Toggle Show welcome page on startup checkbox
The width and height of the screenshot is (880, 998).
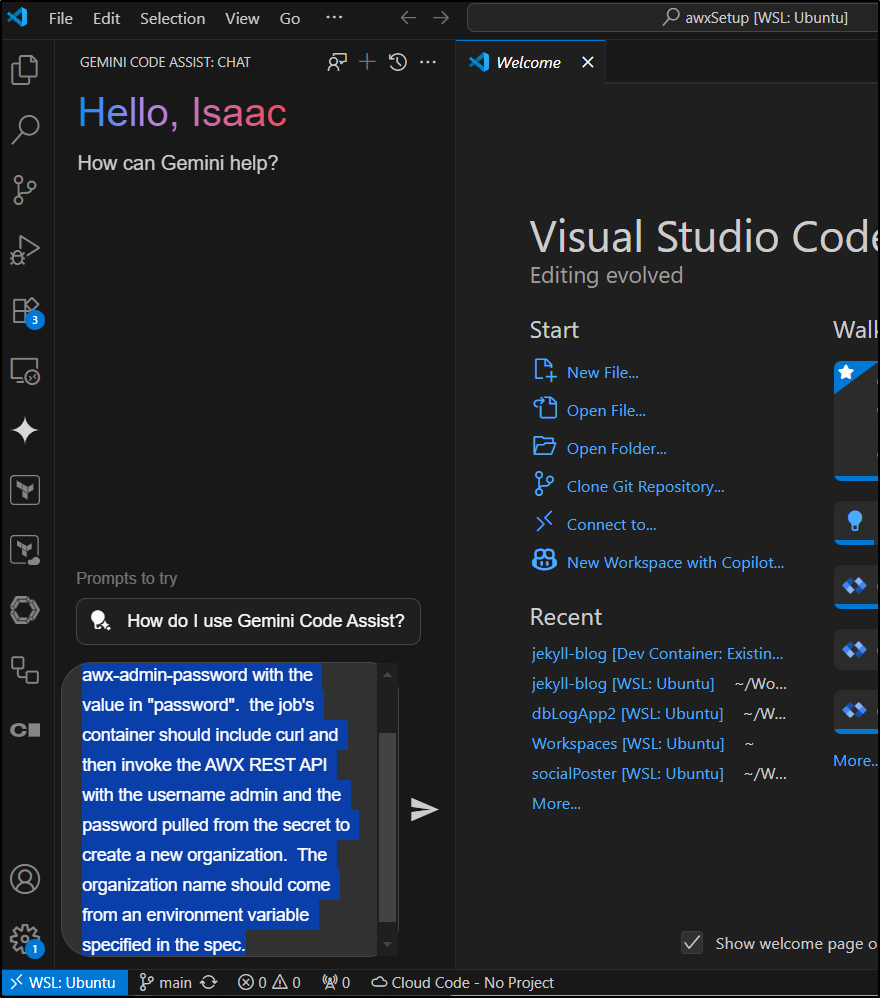tap(692, 943)
